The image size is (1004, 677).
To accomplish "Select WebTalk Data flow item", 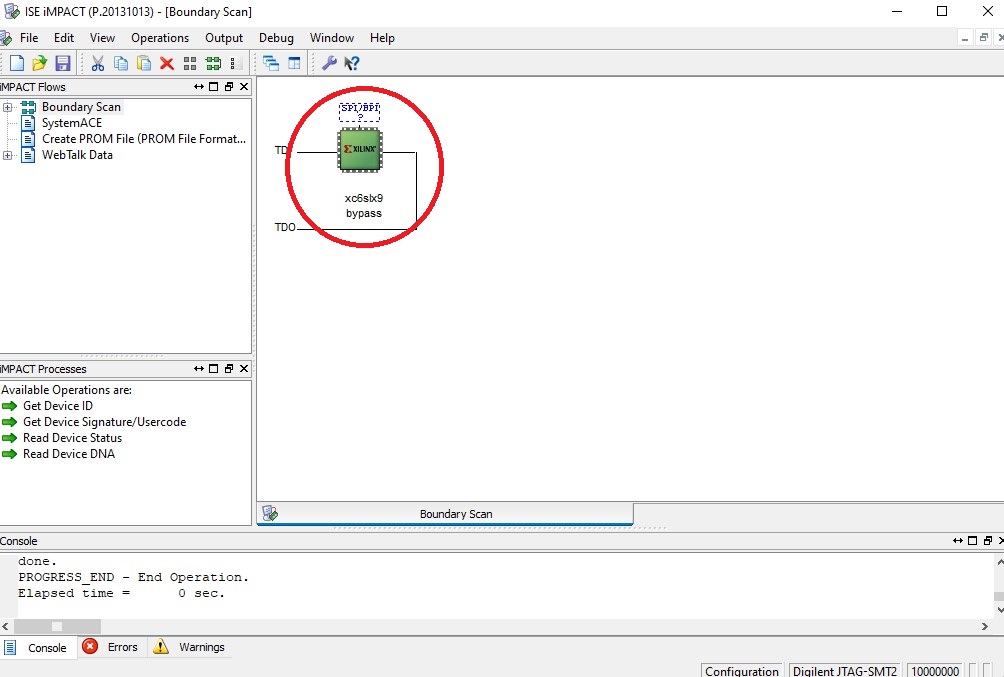I will tap(77, 155).
